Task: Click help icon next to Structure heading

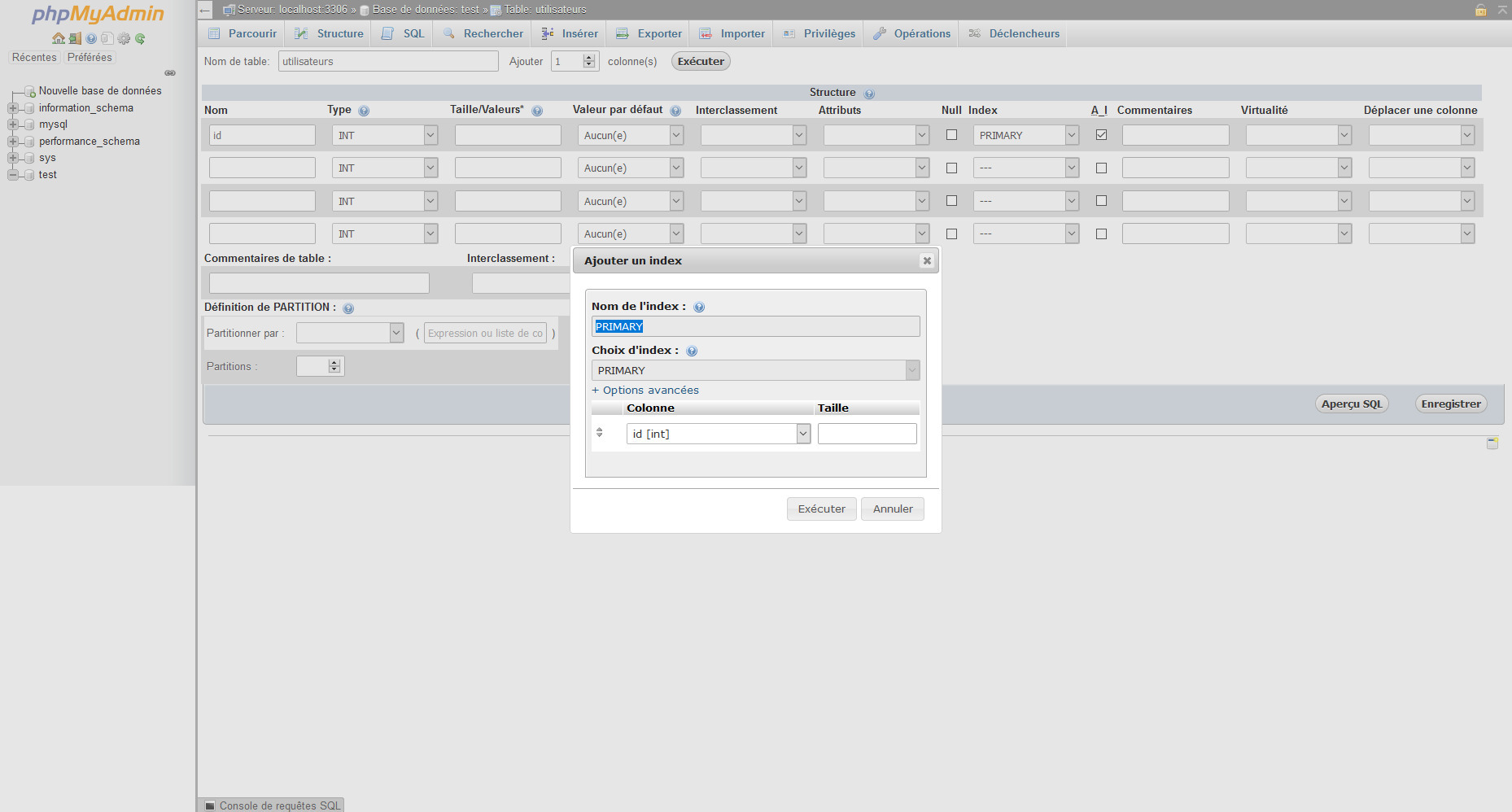Action: click(x=869, y=94)
